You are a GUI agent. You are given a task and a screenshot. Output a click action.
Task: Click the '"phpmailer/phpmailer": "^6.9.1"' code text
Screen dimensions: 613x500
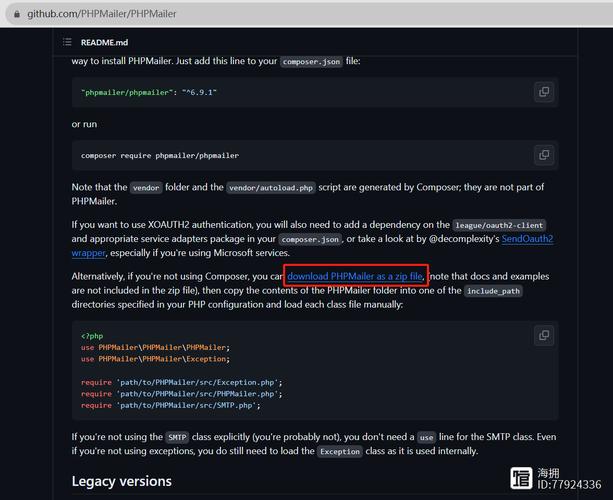coord(149,93)
